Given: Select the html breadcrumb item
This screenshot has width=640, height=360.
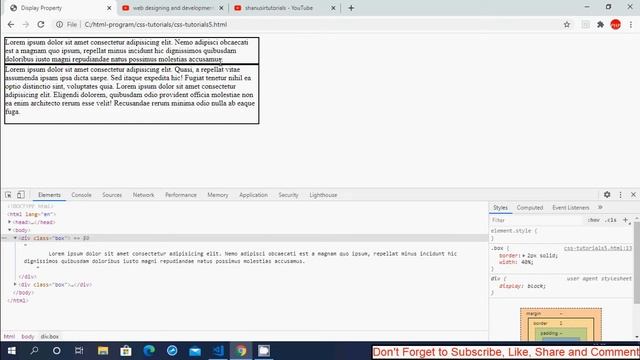Looking at the screenshot, I should pyautogui.click(x=9, y=336).
